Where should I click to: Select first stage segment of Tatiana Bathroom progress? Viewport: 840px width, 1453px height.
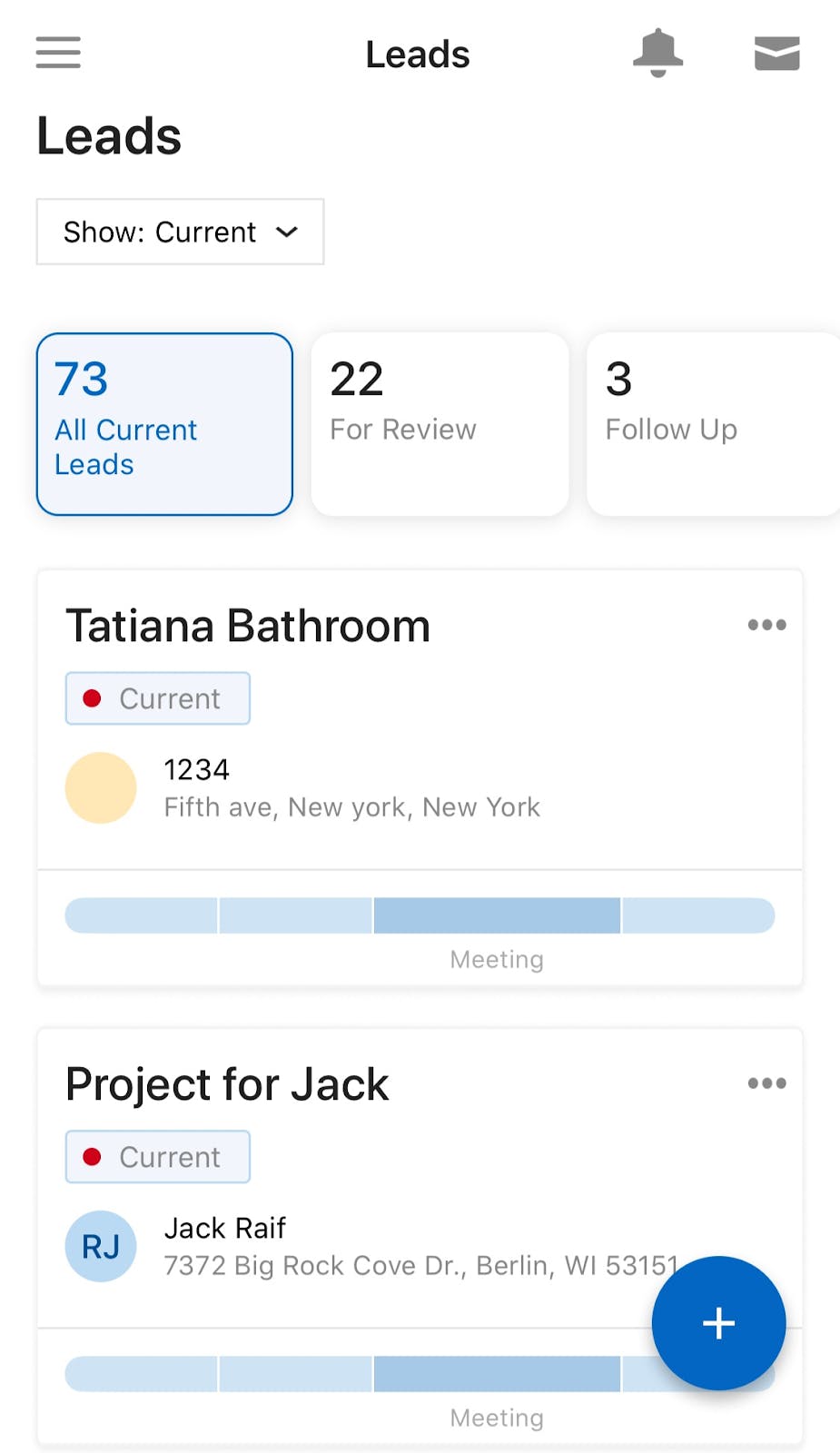[142, 915]
